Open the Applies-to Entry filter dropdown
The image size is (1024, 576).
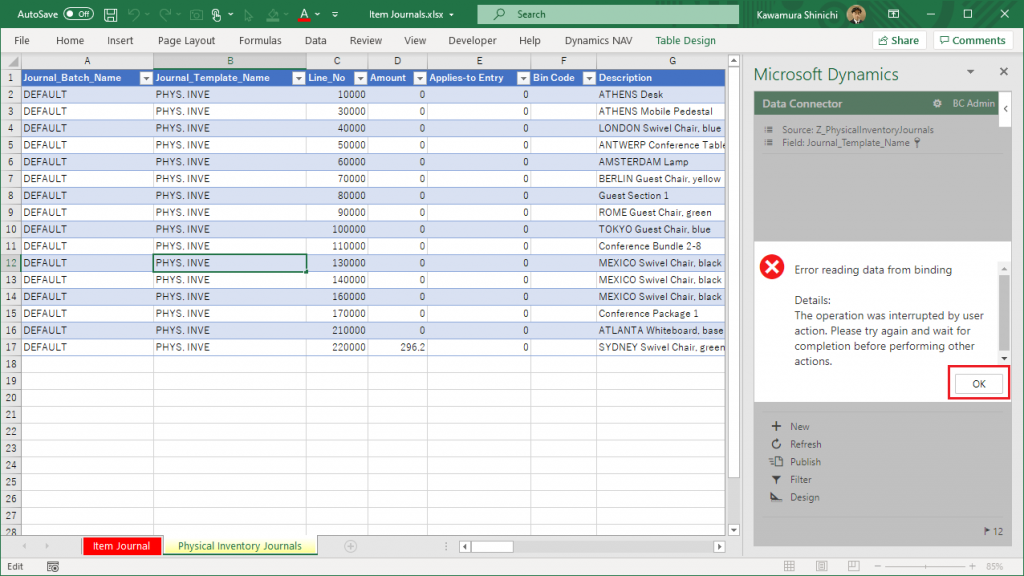[x=523, y=78]
